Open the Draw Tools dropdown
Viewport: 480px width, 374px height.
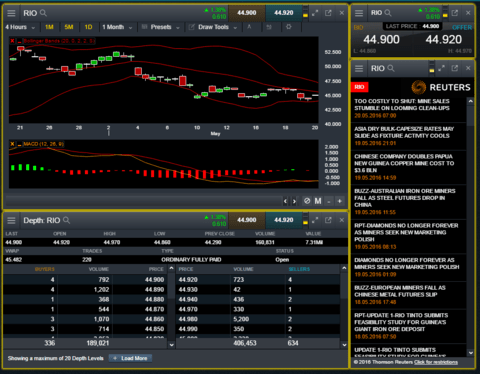click(x=213, y=27)
